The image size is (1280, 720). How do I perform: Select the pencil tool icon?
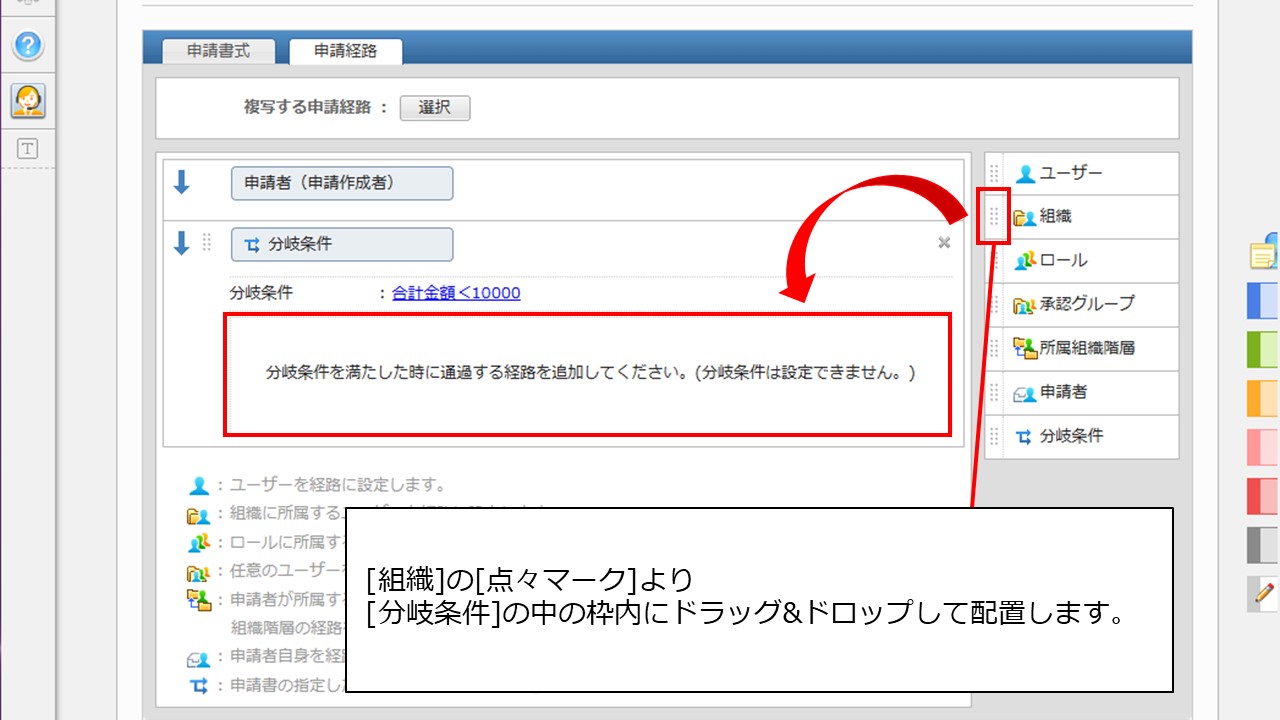tap(1264, 594)
